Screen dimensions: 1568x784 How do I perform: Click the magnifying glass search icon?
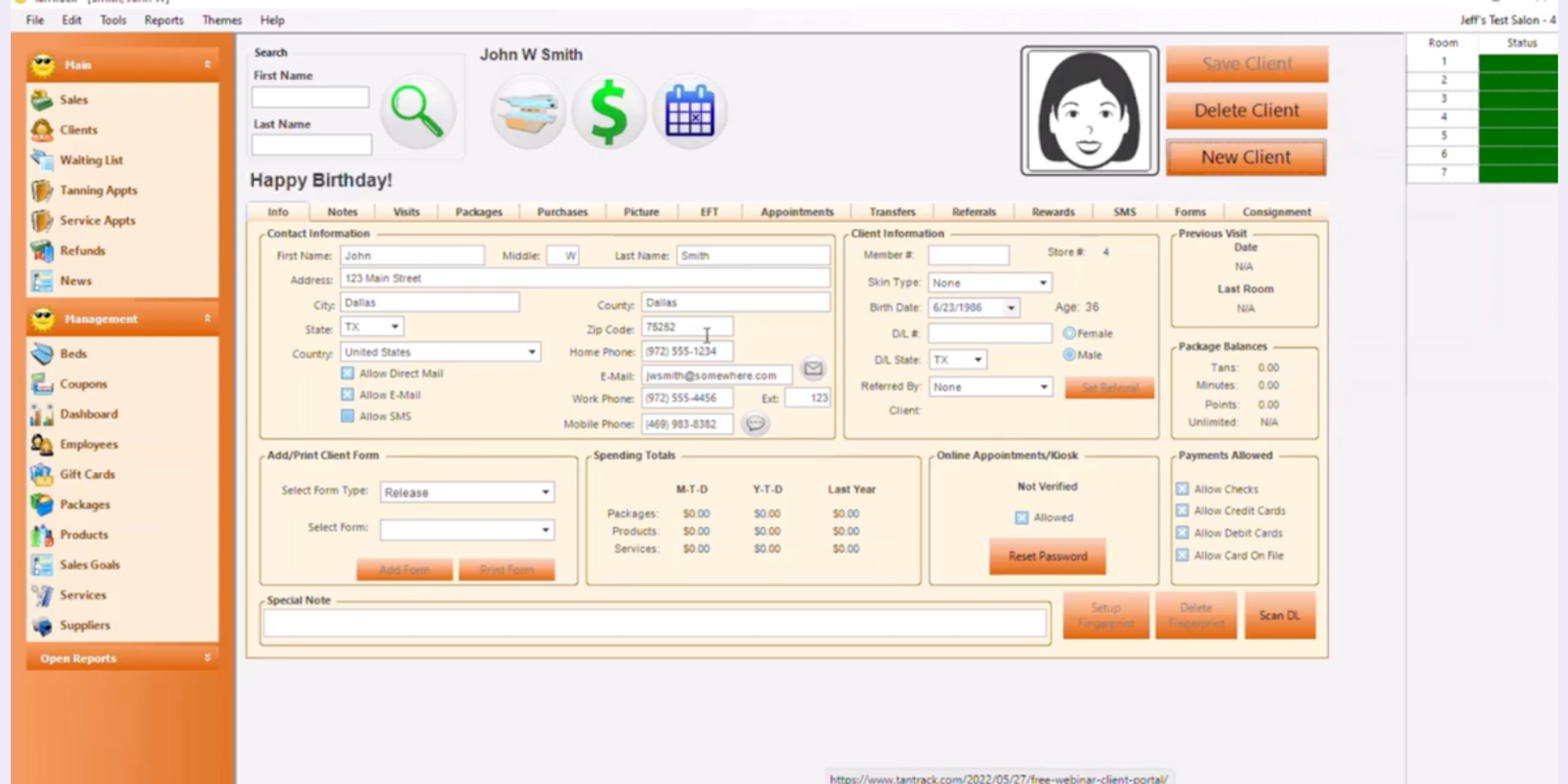pos(418,112)
